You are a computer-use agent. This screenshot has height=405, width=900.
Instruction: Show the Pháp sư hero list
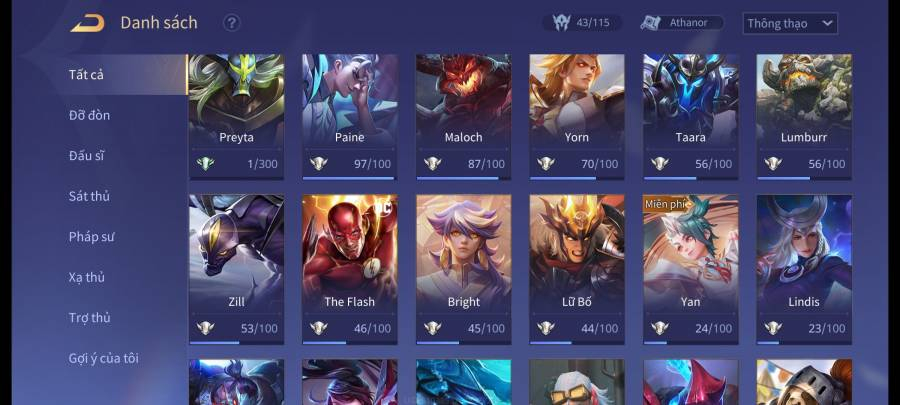point(91,237)
